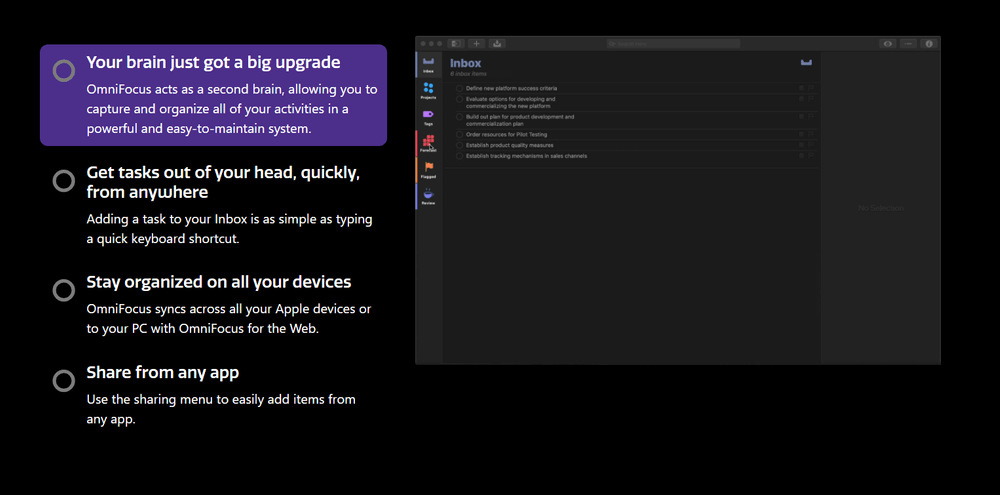Viewport: 1000px width, 495px height.
Task: Select 'Establish tracking mechanisms in sales channels' text
Action: coord(526,156)
